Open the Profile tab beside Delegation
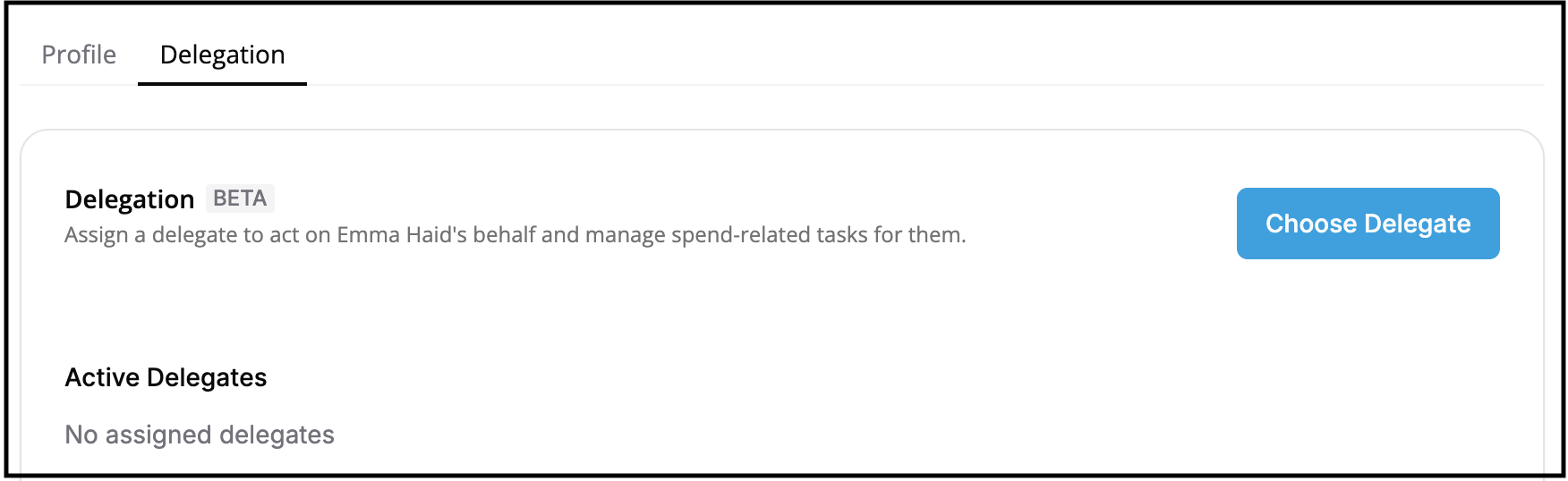Image resolution: width=1568 pixels, height=481 pixels. click(79, 55)
